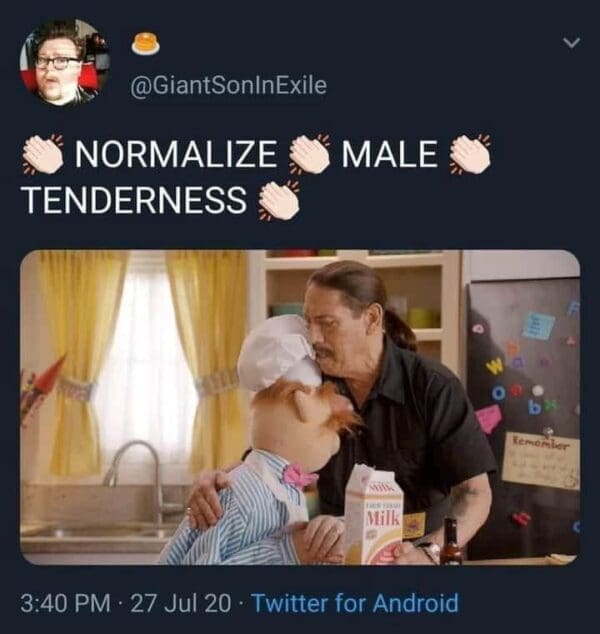
Task: Select the word MALE in tweet
Action: (390, 154)
